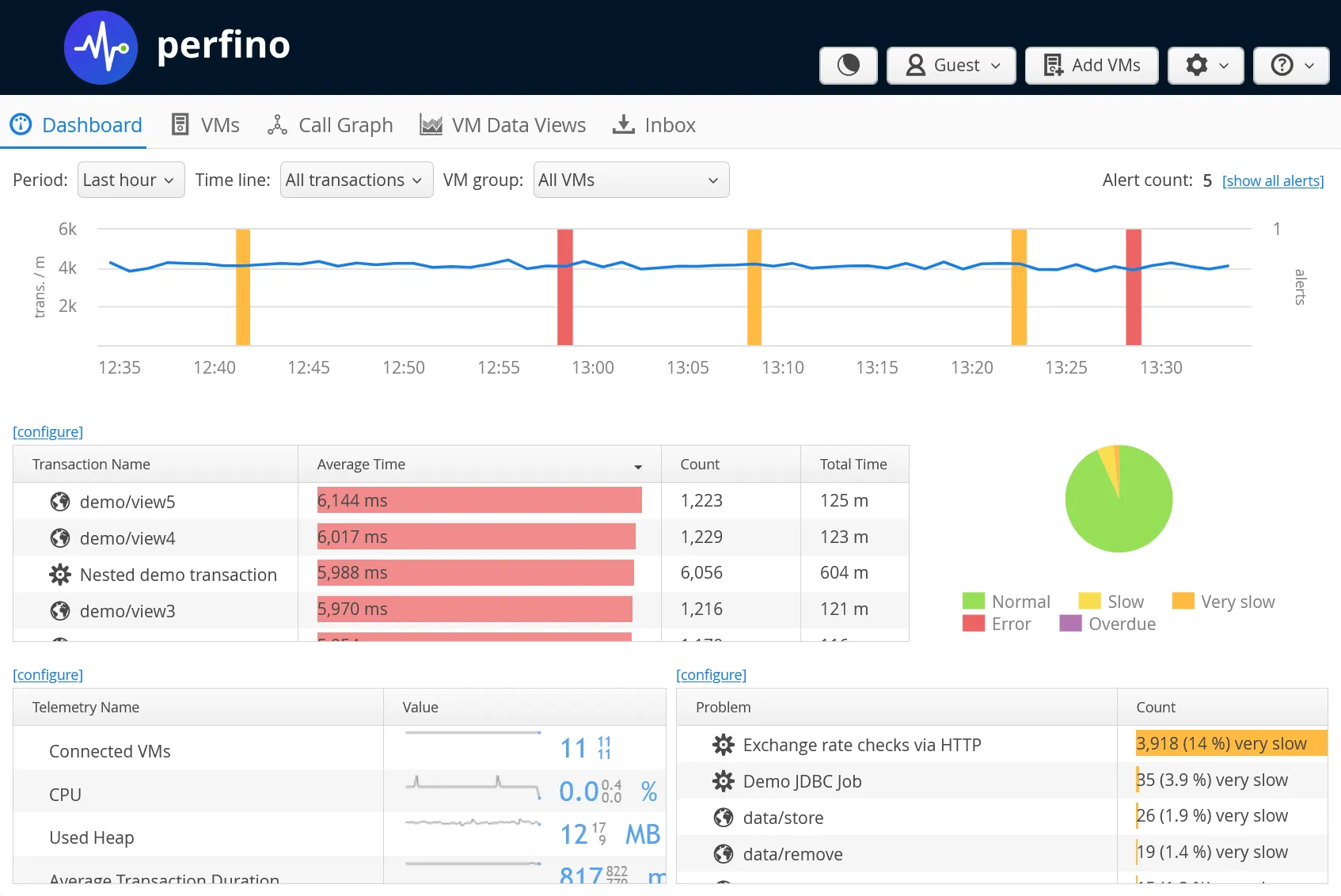Click gear icon beside Nested demo transaction

pos(60,575)
